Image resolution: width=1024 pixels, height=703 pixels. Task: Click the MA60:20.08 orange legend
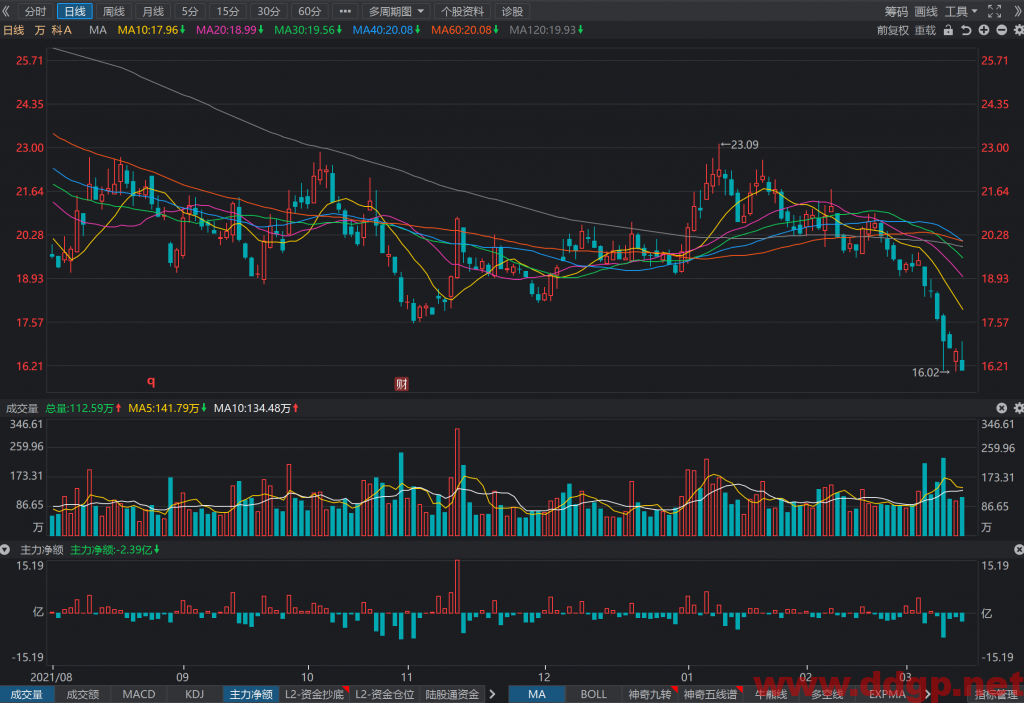(464, 30)
